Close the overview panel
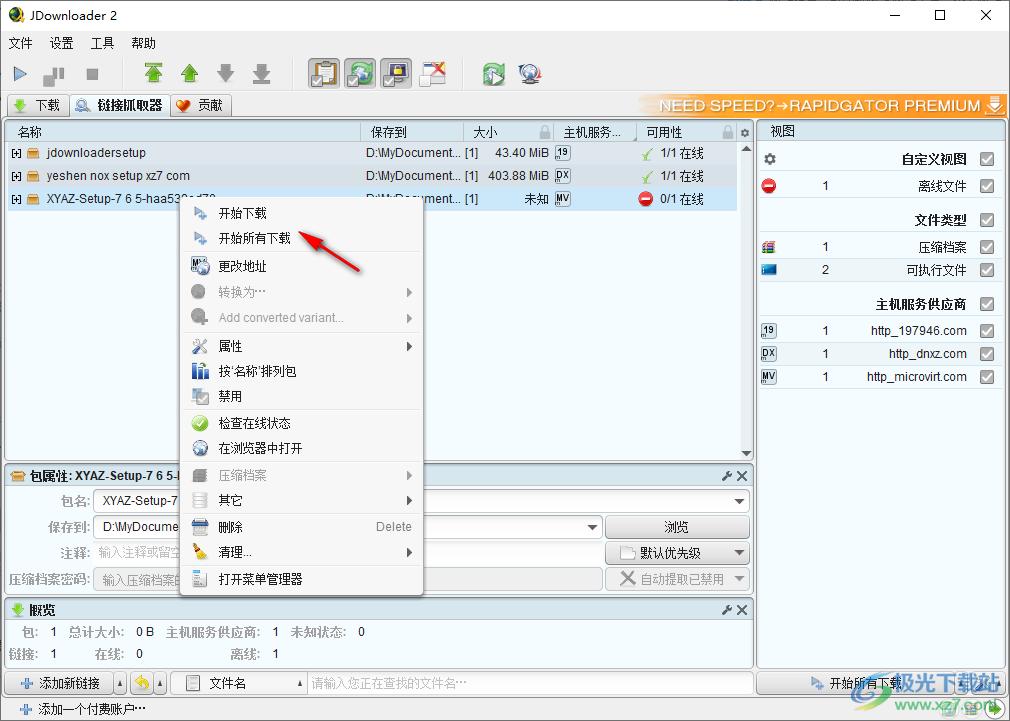The width and height of the screenshot is (1010, 721). [742, 610]
